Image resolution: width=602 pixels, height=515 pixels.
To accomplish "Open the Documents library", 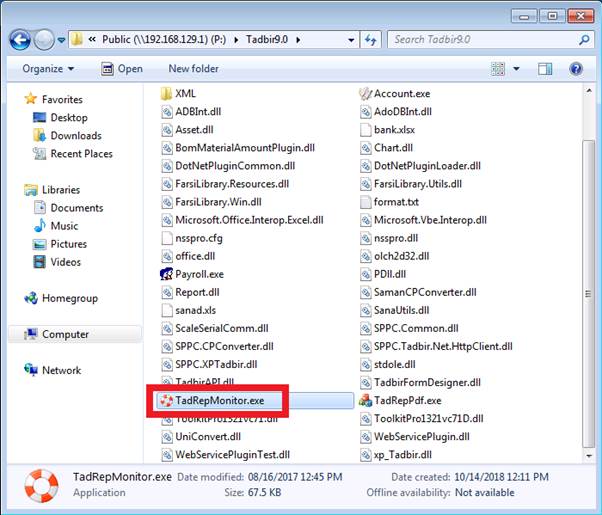I will coord(77,208).
